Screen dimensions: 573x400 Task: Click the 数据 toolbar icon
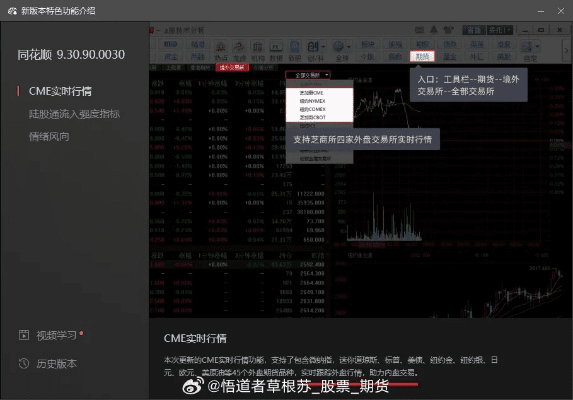[276, 51]
